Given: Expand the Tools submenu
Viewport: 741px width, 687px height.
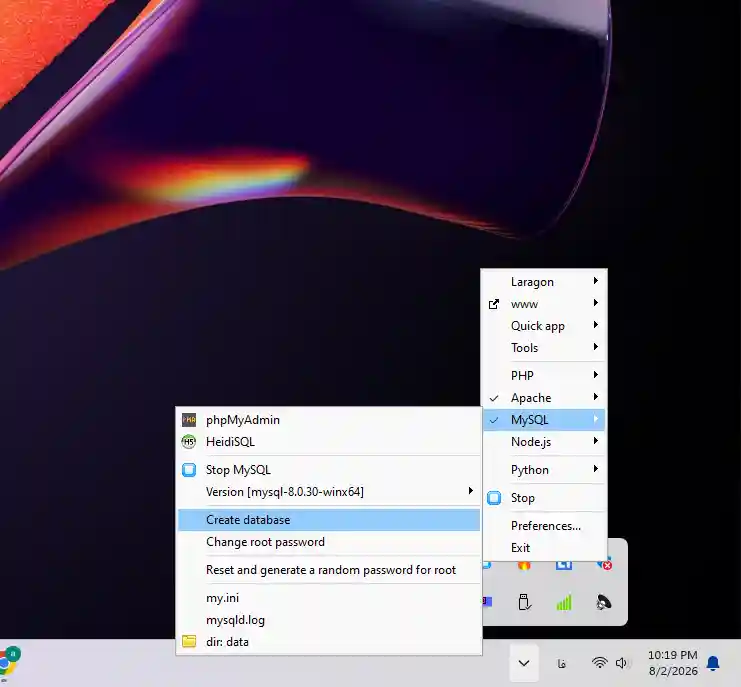Looking at the screenshot, I should coord(544,348).
